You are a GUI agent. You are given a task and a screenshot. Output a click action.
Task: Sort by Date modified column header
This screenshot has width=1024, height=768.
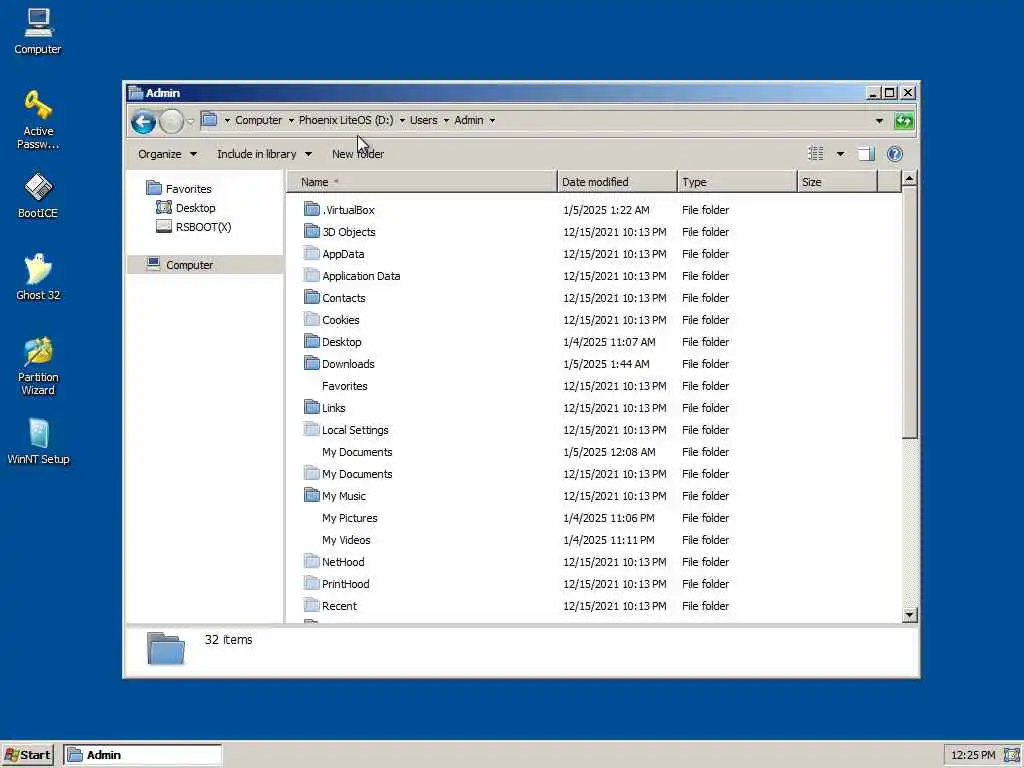(617, 182)
